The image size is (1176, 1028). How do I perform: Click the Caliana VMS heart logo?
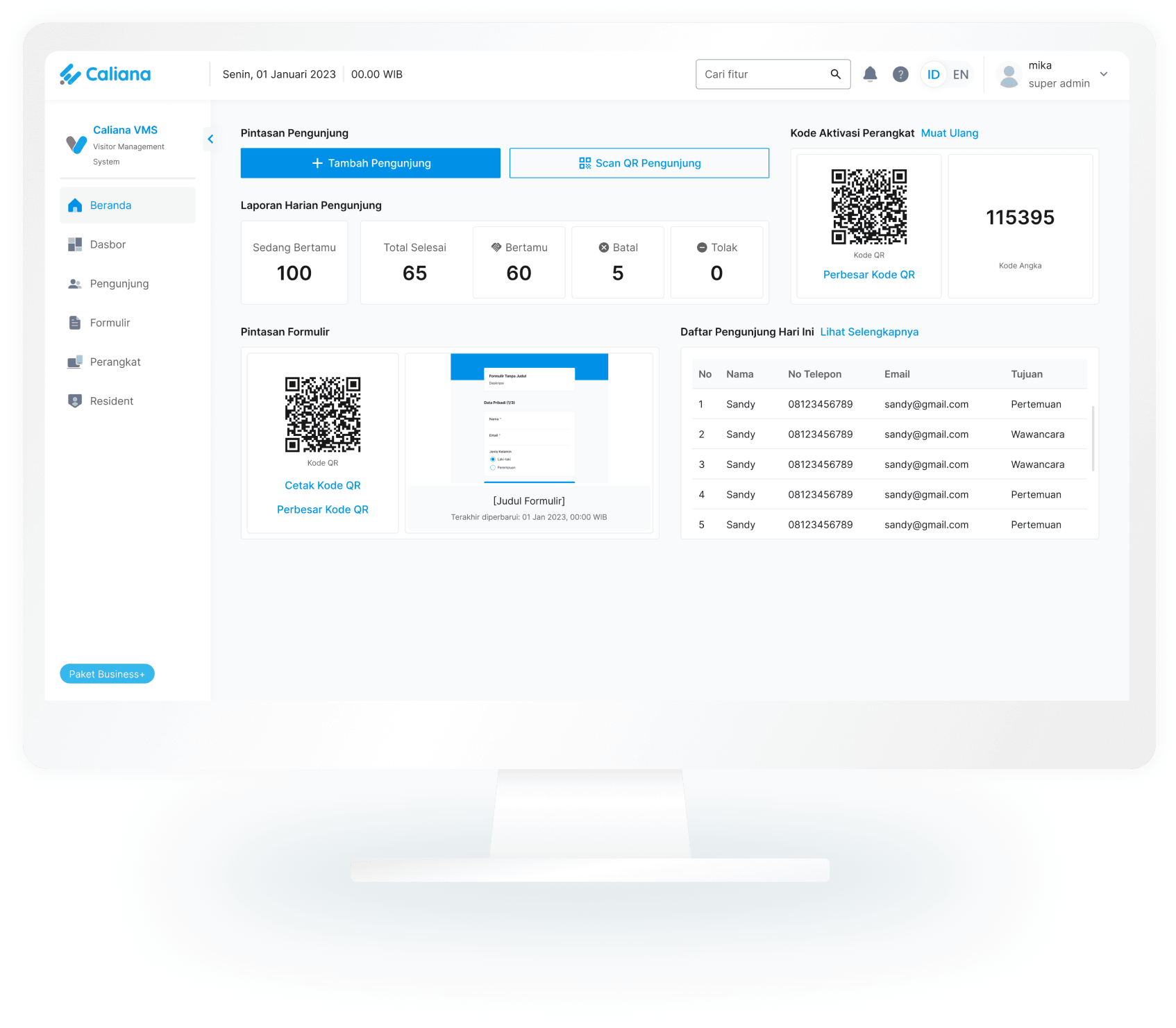76,144
